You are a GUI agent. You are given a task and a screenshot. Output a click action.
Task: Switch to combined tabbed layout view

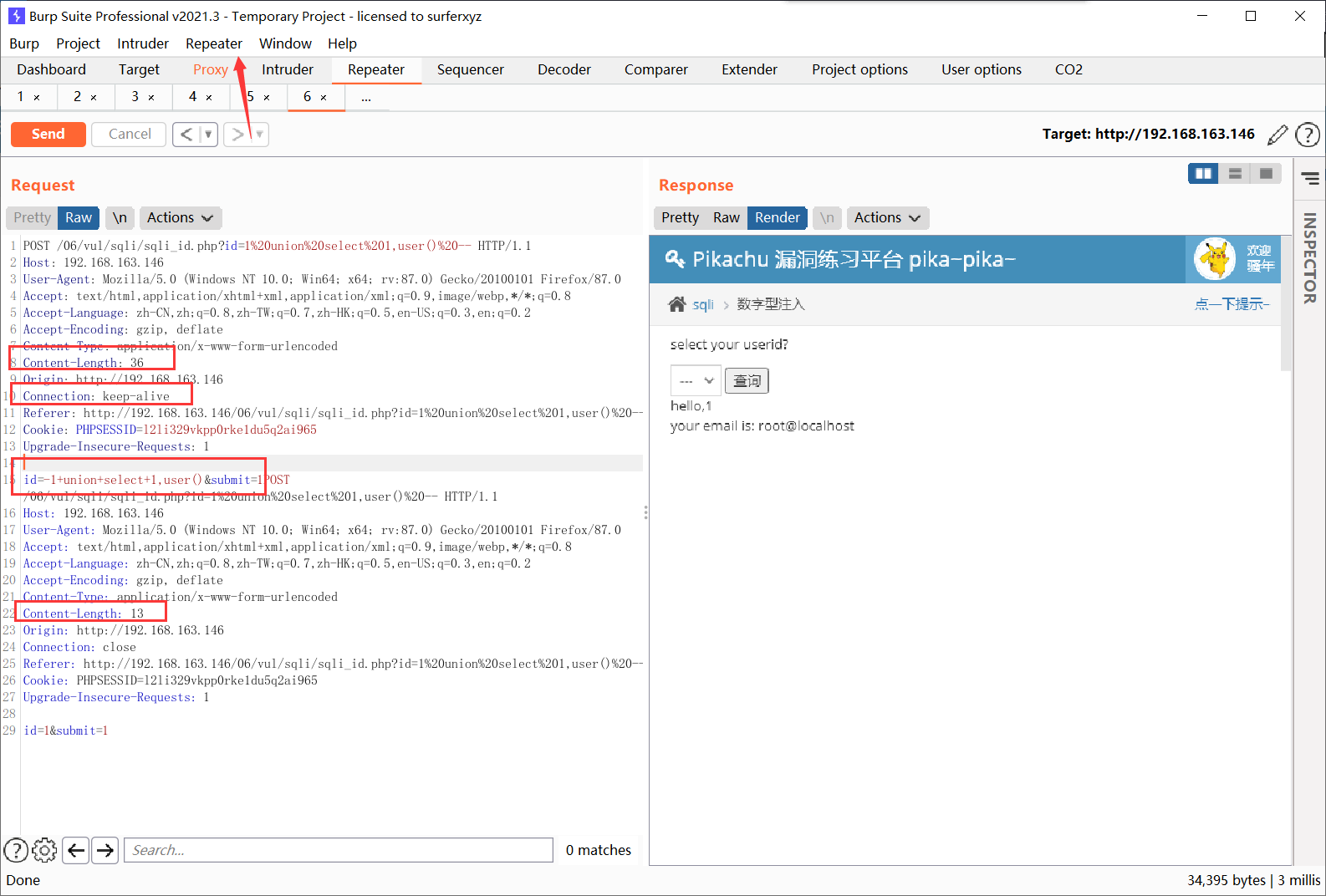coord(1266,174)
